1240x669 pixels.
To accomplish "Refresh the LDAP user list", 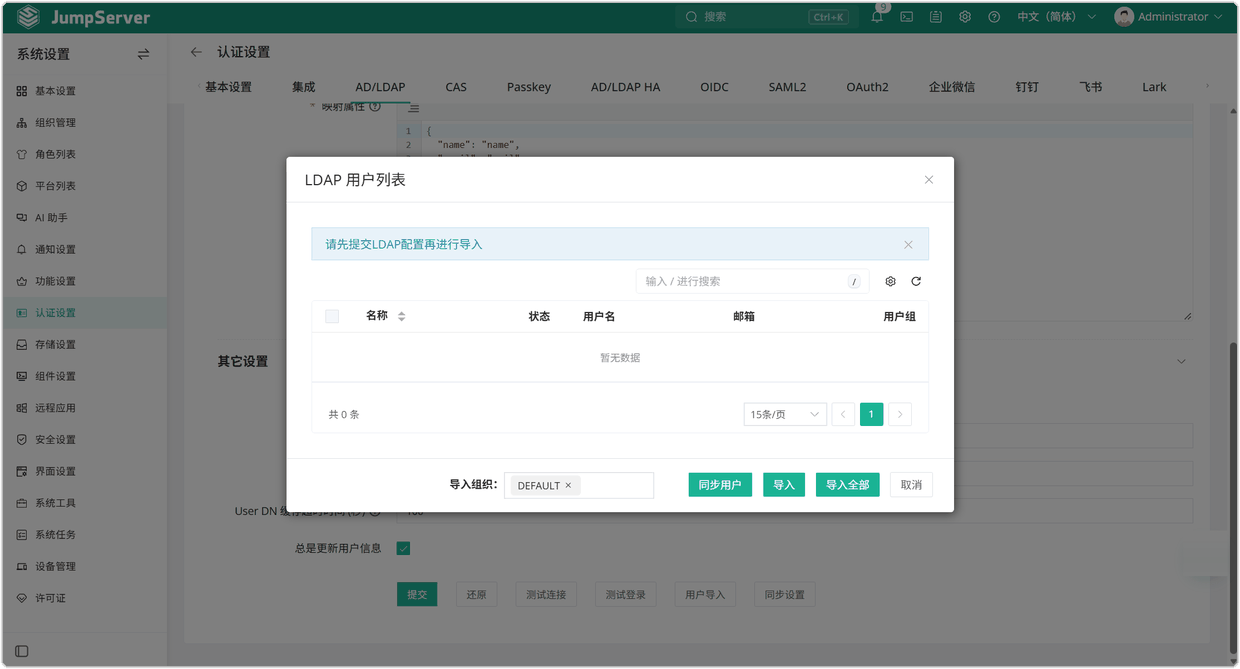I will (916, 282).
